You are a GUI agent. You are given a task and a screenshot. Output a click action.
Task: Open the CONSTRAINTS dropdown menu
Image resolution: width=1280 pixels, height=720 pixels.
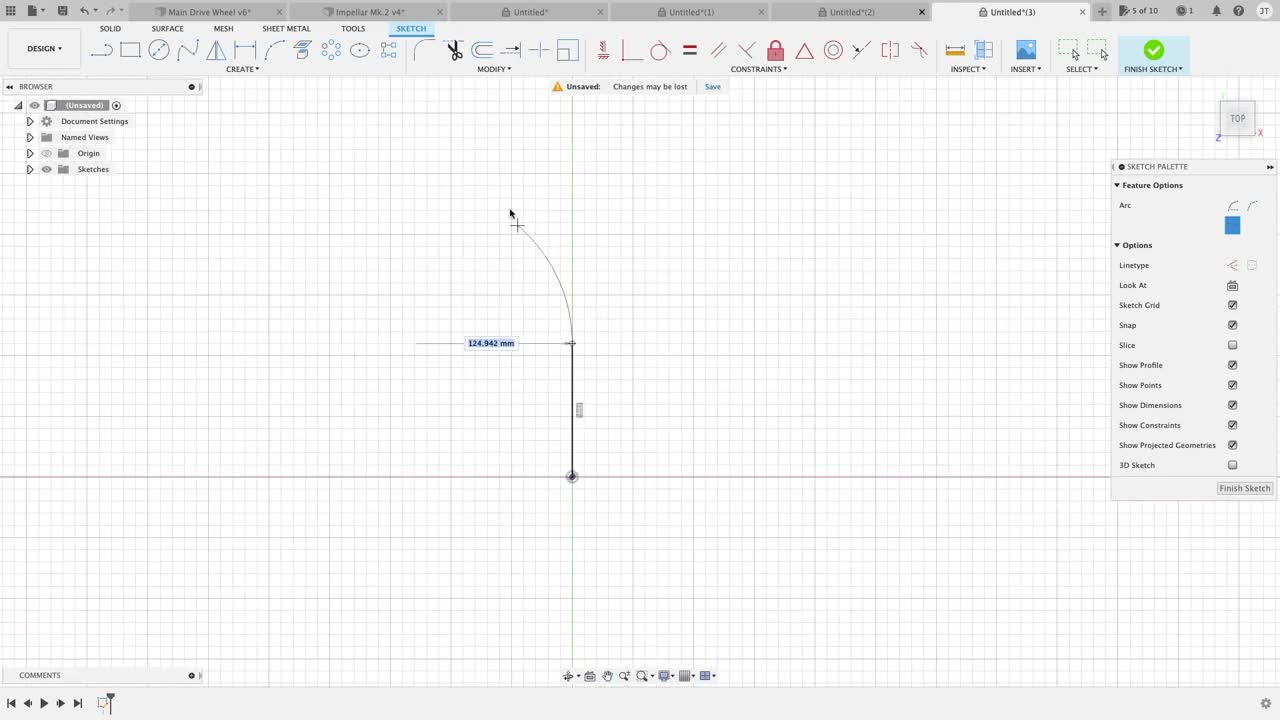pyautogui.click(x=759, y=69)
